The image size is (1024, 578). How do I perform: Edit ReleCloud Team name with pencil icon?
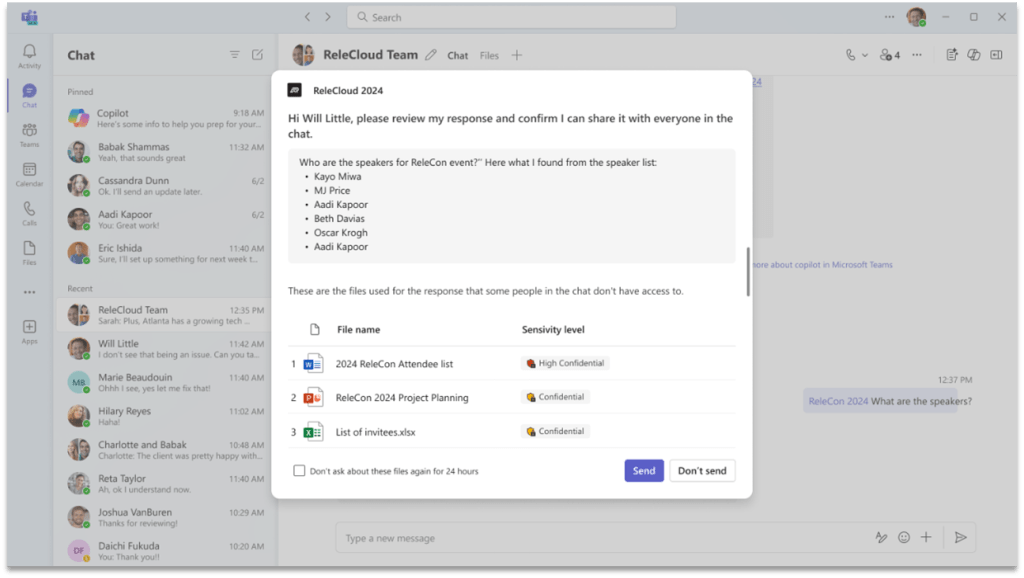(x=431, y=55)
